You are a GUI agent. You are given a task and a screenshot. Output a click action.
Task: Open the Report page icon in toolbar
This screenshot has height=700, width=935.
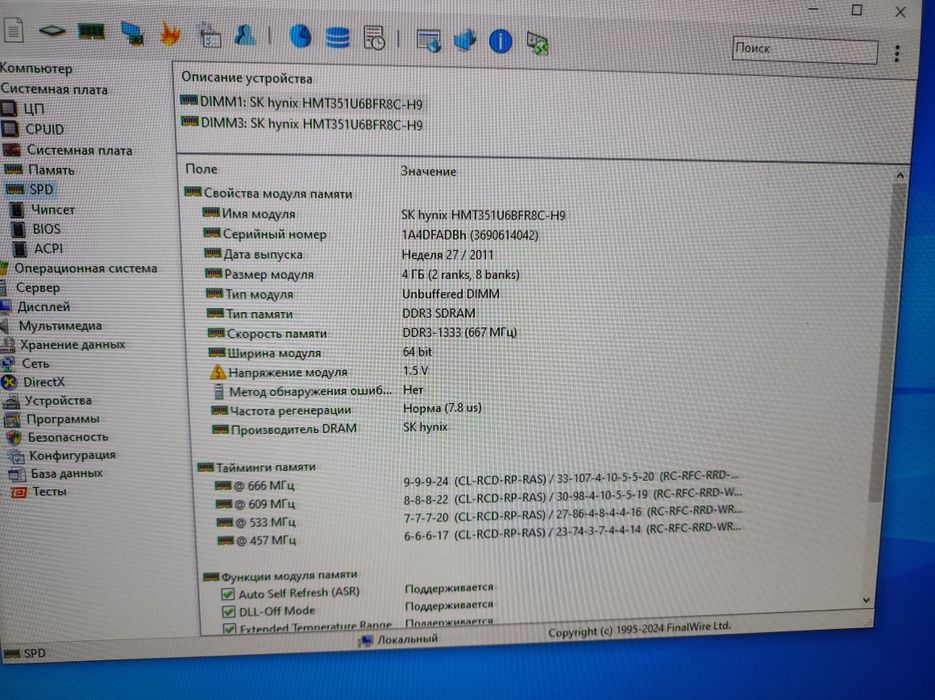coord(14,30)
